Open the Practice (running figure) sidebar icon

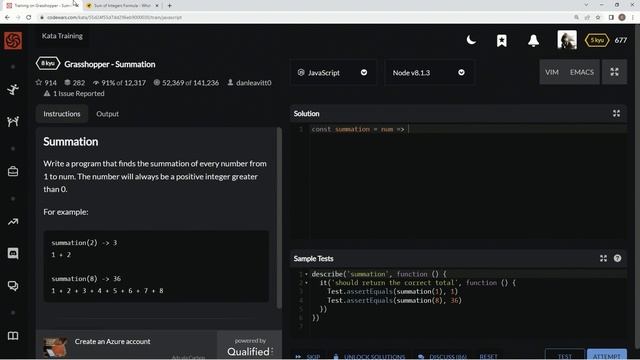[13, 89]
